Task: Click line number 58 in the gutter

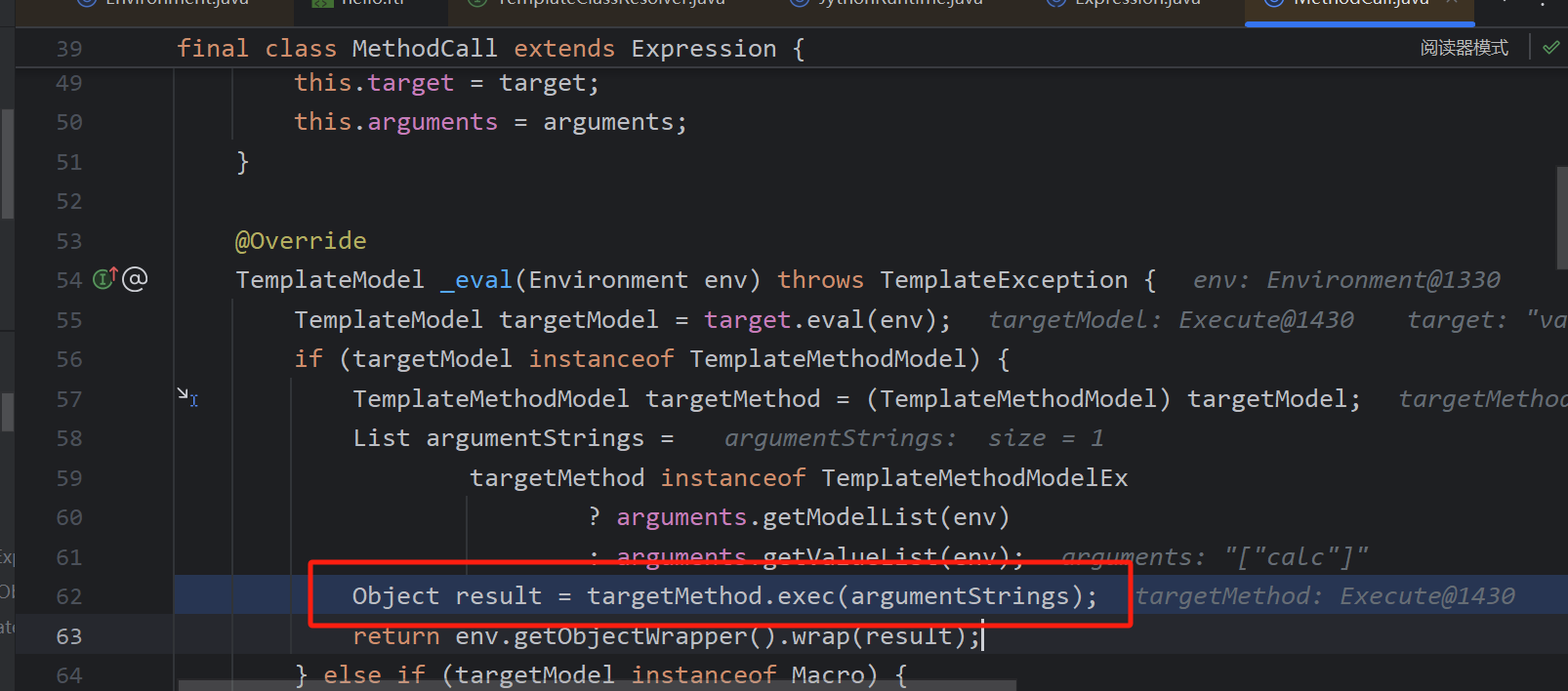Action: [69, 438]
